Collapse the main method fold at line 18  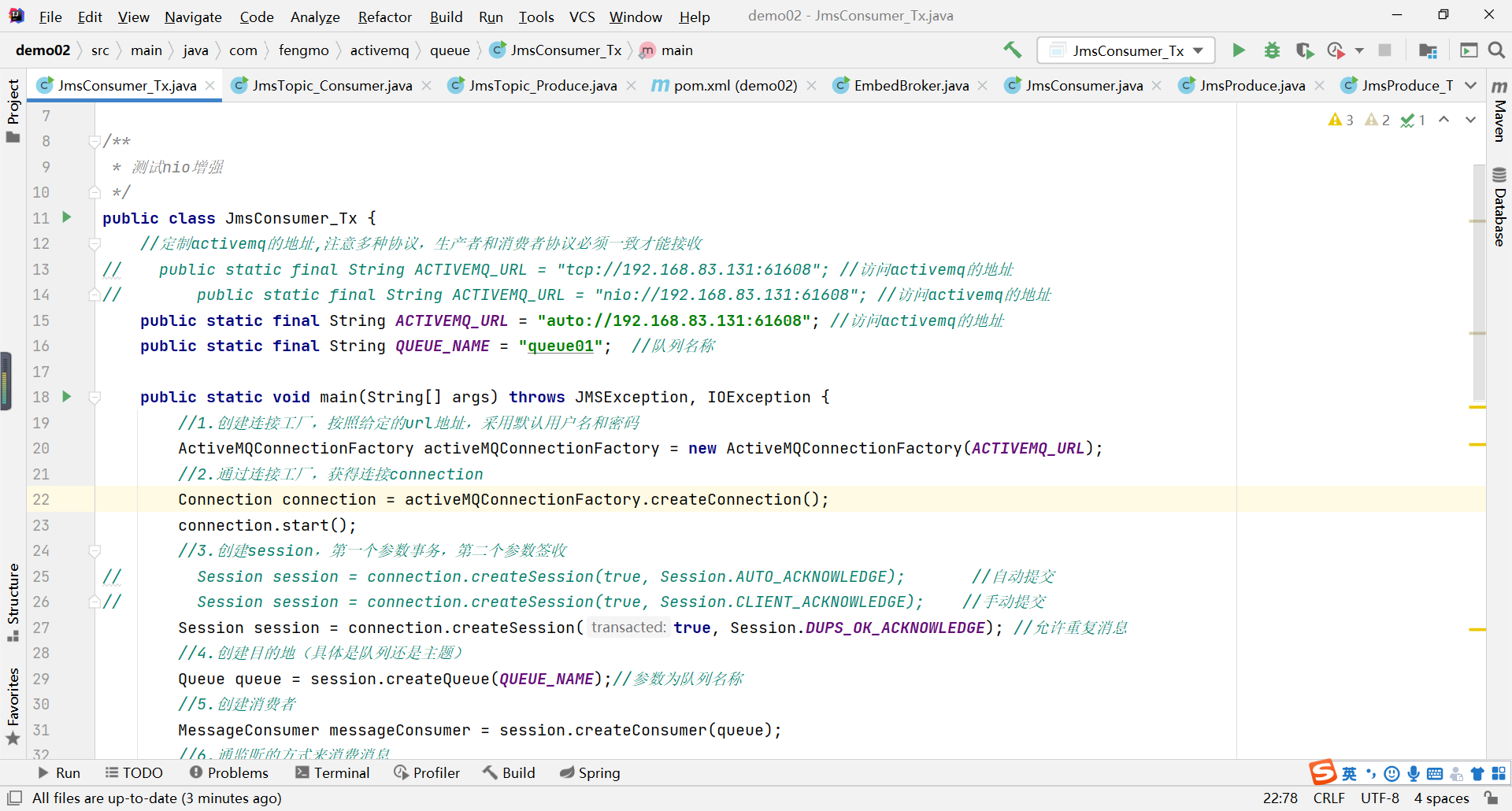tap(94, 398)
